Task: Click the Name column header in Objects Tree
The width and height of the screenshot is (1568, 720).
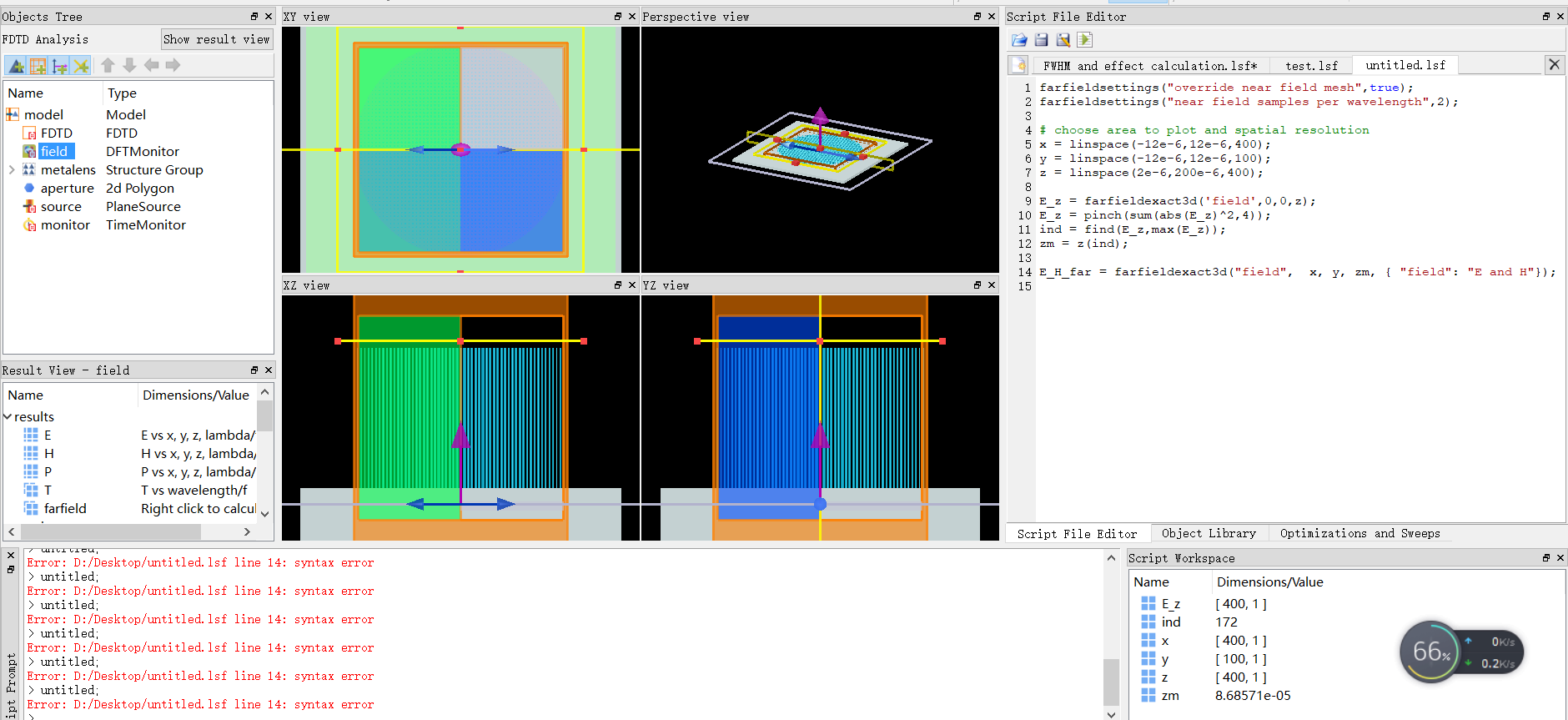Action: (x=26, y=93)
